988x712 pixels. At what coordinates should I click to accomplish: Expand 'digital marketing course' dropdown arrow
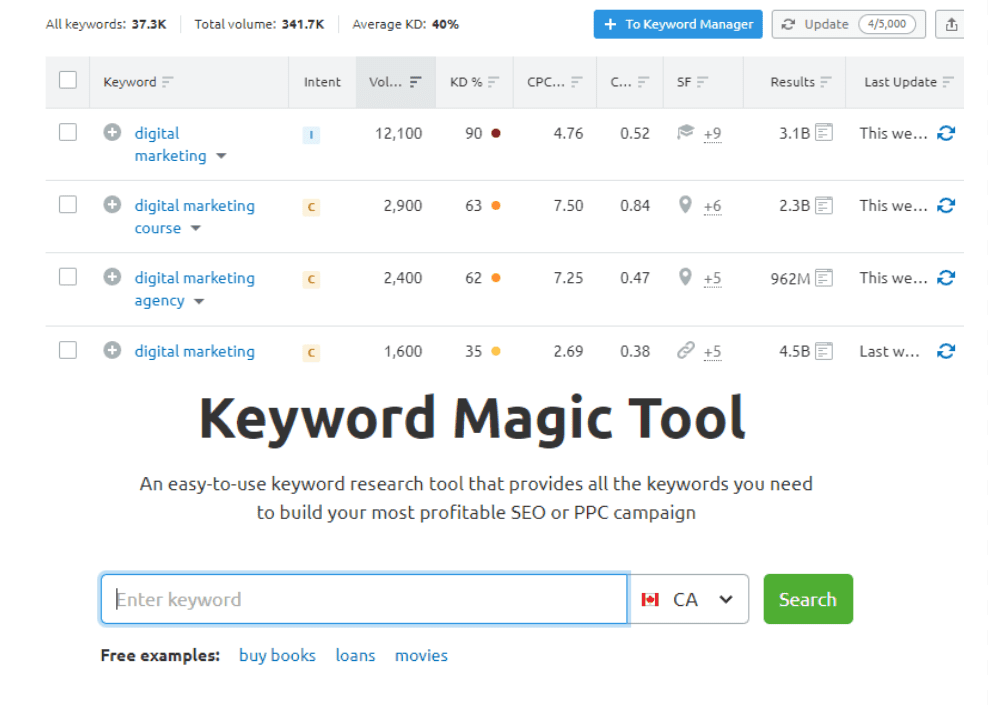(x=196, y=229)
